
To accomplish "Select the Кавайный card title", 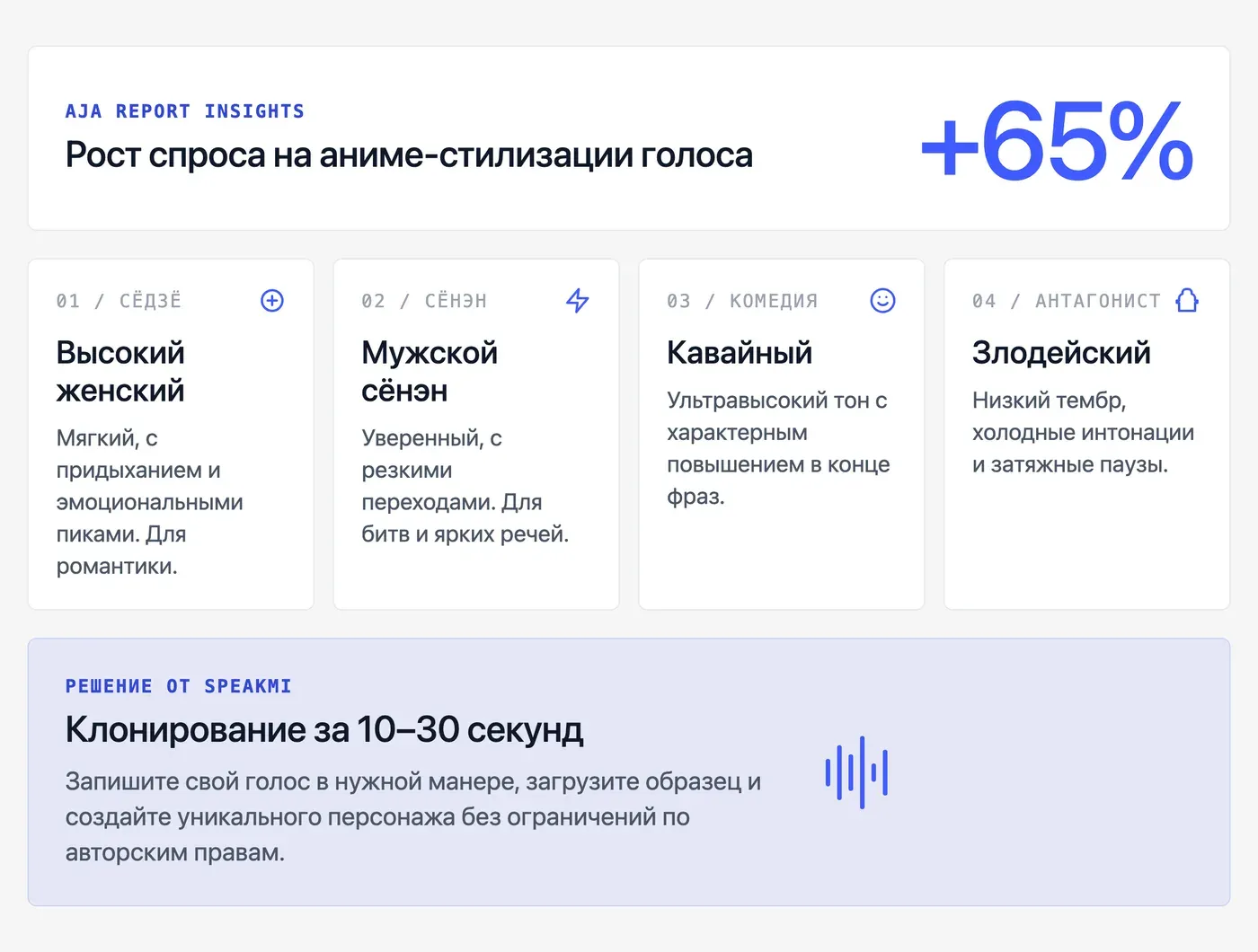I will pyautogui.click(x=740, y=353).
